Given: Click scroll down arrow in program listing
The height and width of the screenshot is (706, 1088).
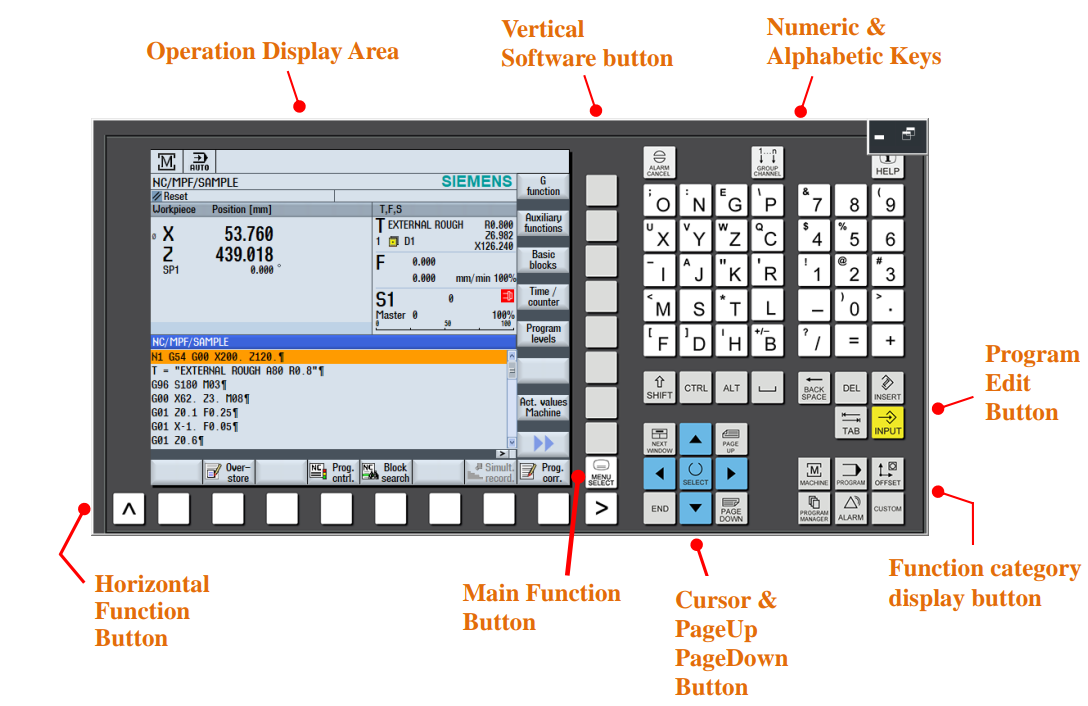Looking at the screenshot, I should [512, 442].
